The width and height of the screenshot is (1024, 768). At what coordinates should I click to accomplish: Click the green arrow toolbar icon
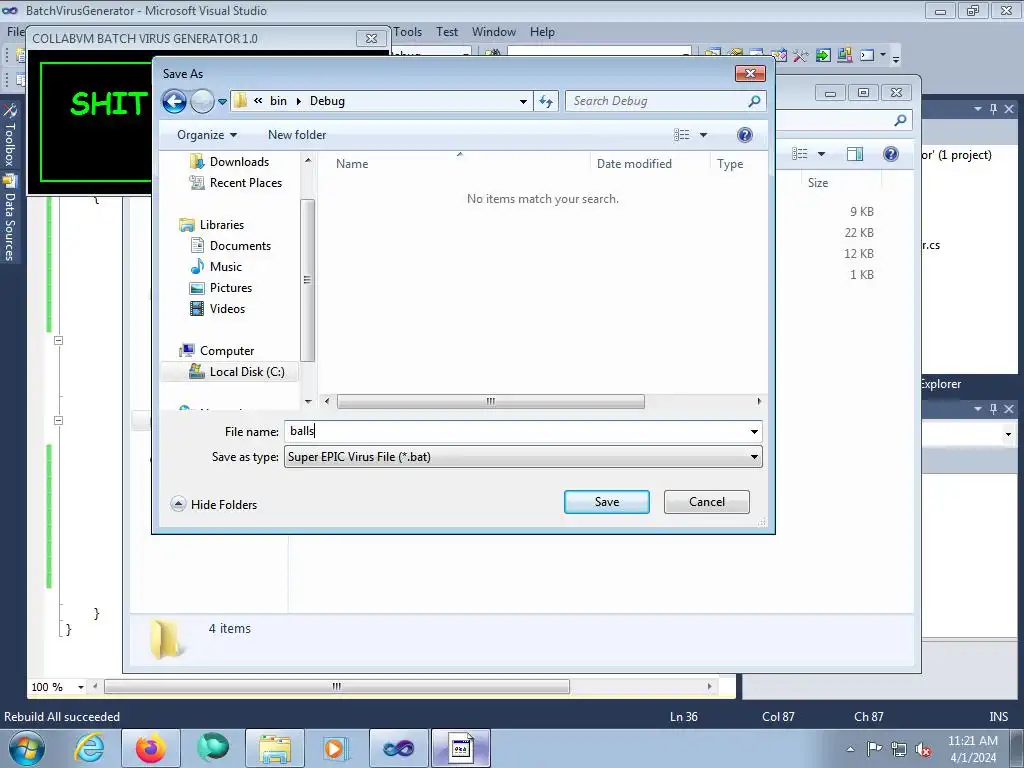[x=824, y=56]
